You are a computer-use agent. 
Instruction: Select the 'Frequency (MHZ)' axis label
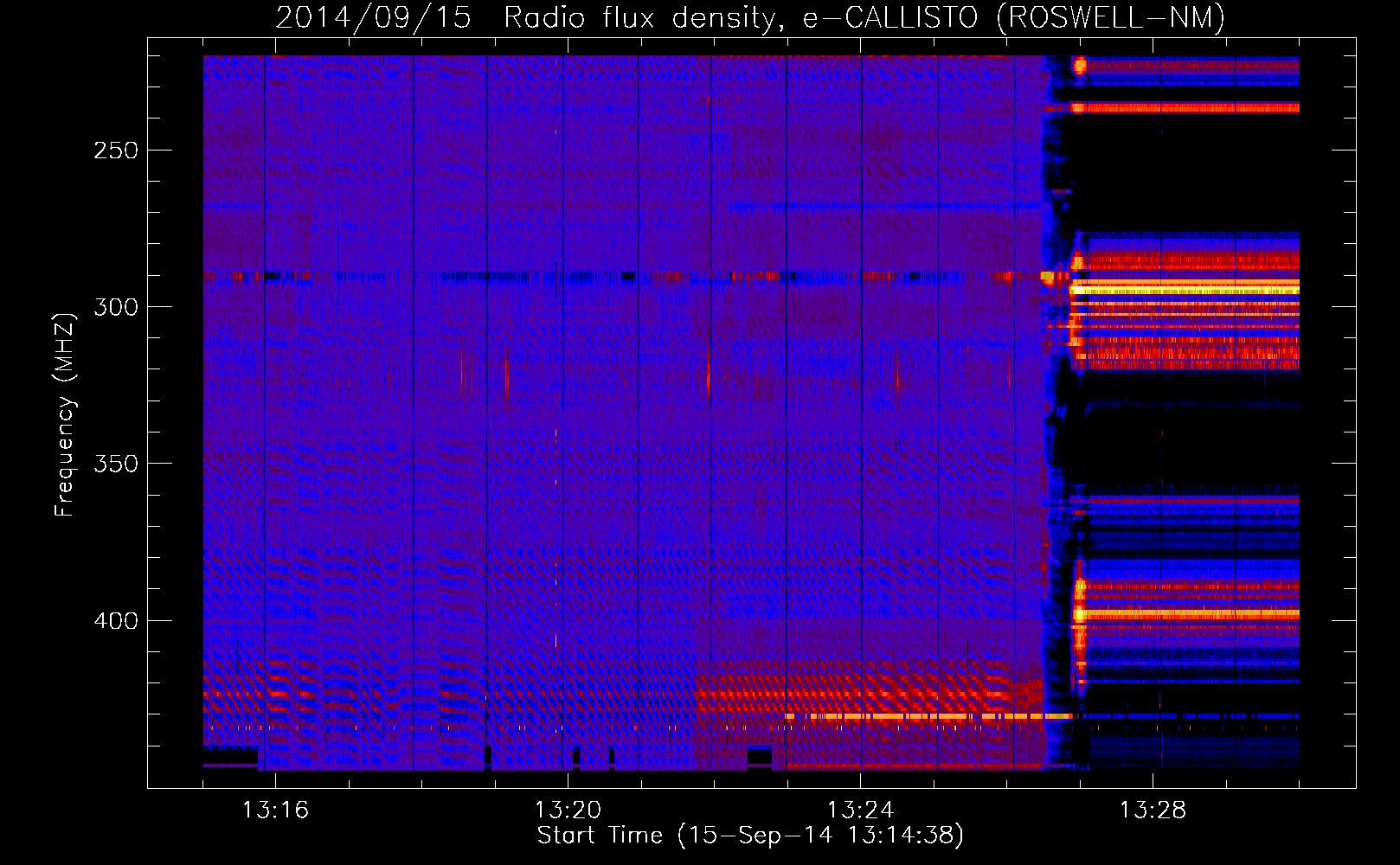pos(65,414)
